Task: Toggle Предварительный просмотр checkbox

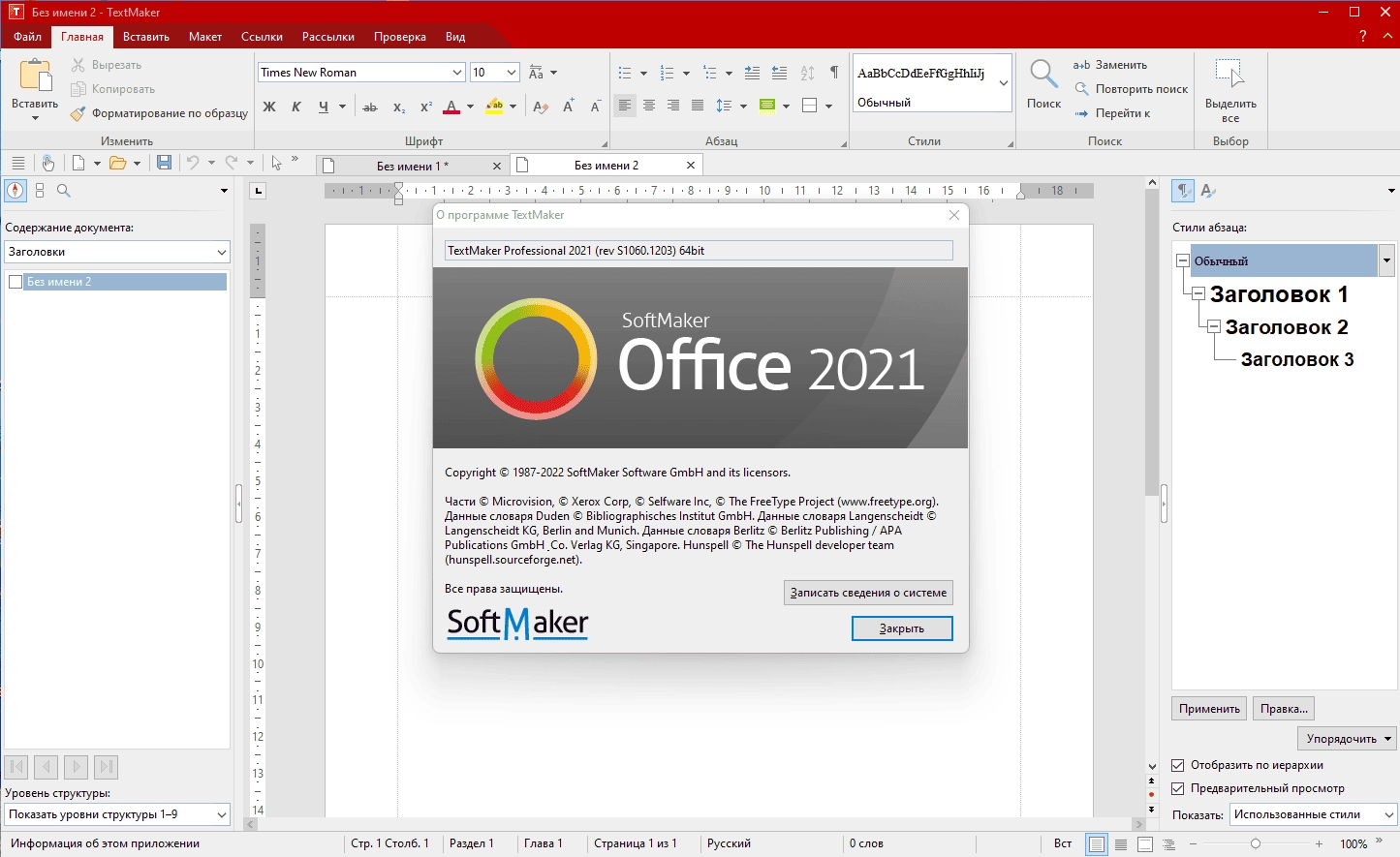Action: click(x=1178, y=788)
